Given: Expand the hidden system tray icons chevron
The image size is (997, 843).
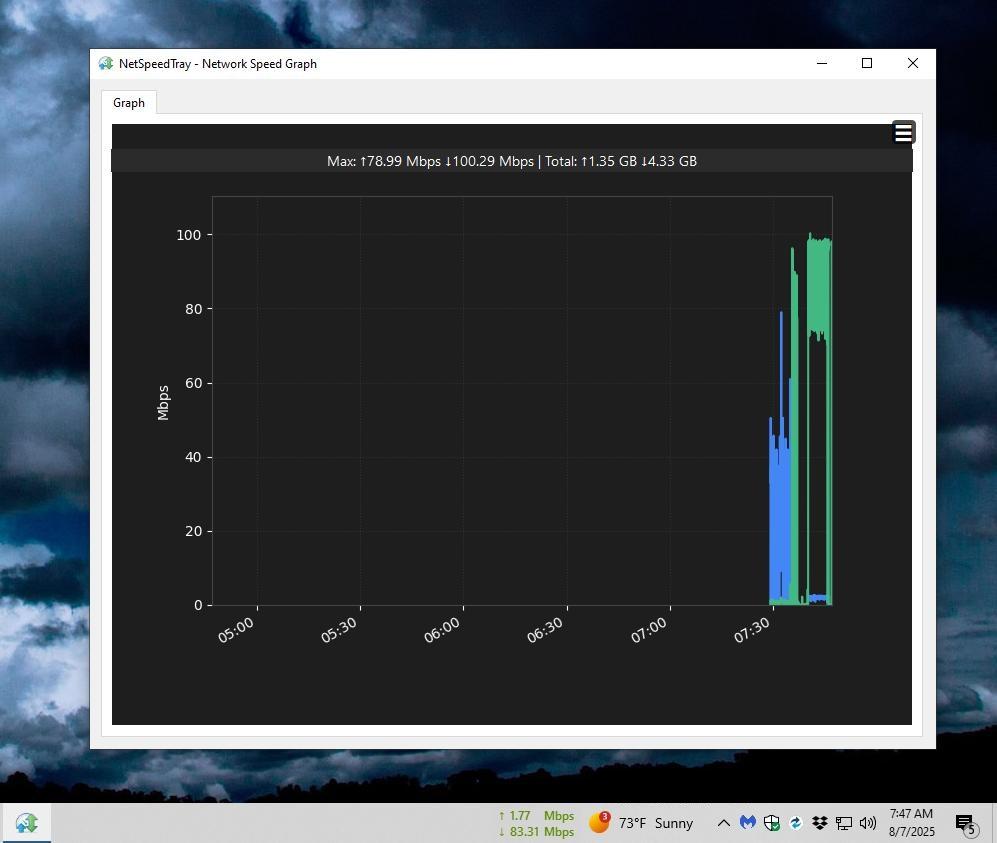Looking at the screenshot, I should (x=723, y=823).
